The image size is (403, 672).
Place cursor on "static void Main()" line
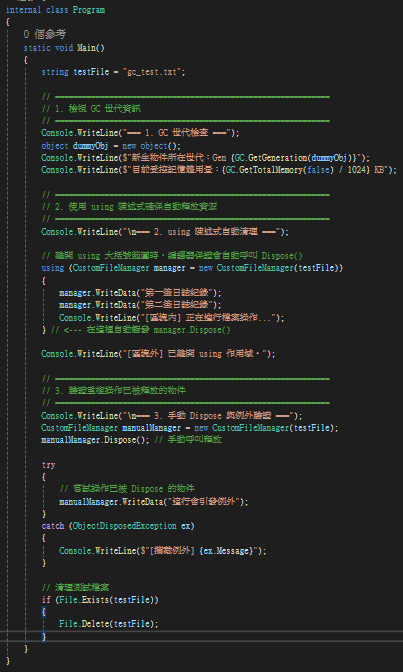coord(64,48)
